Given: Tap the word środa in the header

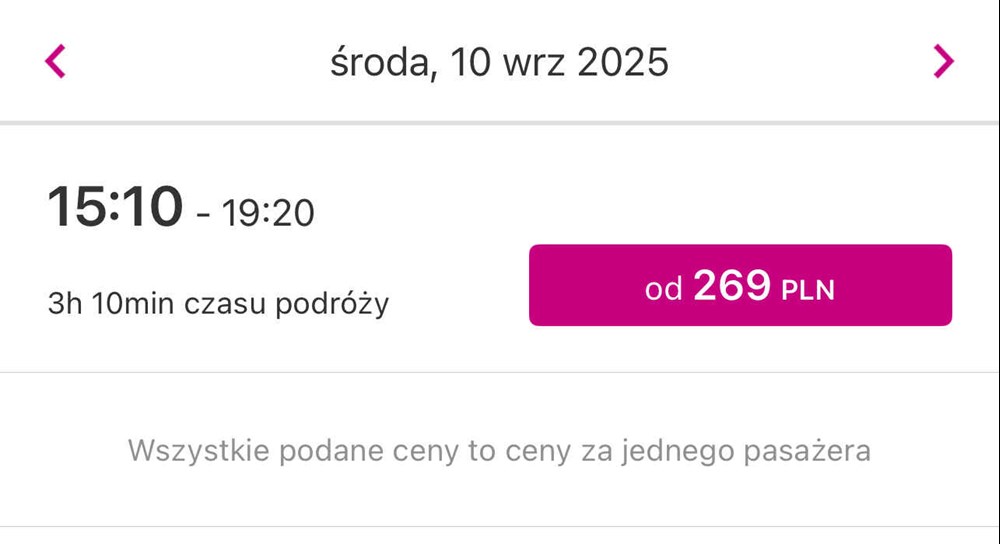Looking at the screenshot, I should [379, 64].
